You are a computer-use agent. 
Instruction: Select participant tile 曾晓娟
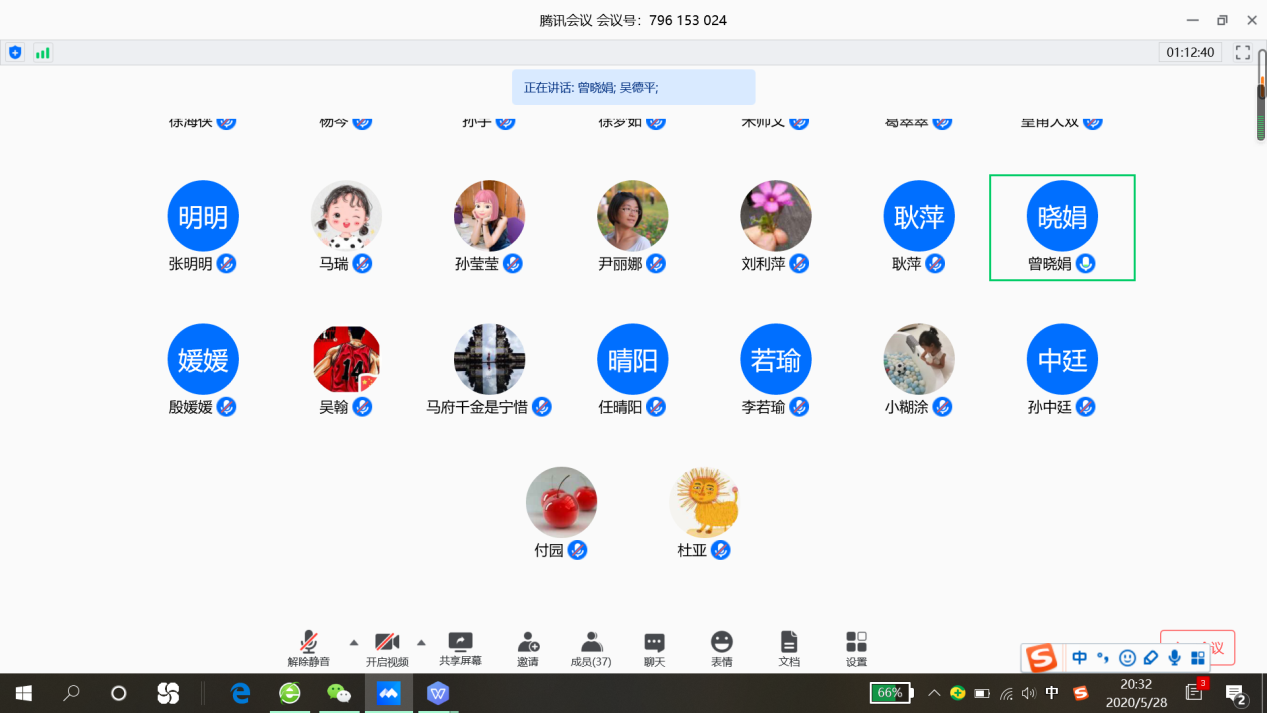click(1062, 227)
